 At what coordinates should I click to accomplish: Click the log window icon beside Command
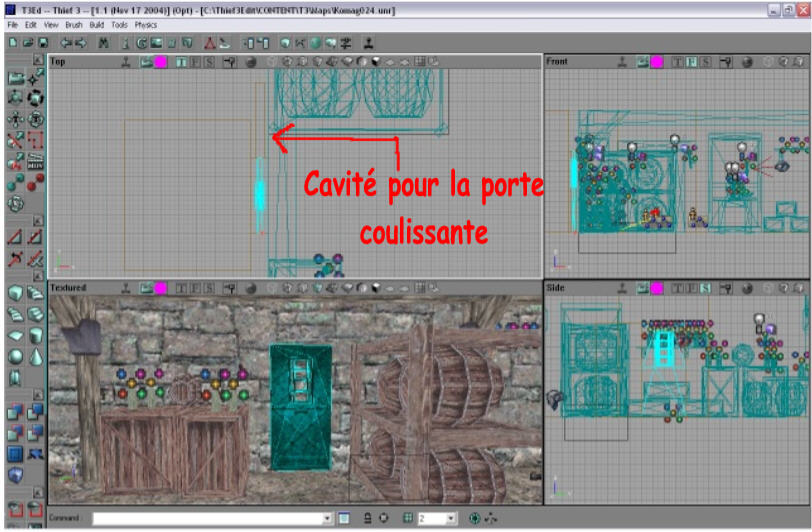pos(344,518)
